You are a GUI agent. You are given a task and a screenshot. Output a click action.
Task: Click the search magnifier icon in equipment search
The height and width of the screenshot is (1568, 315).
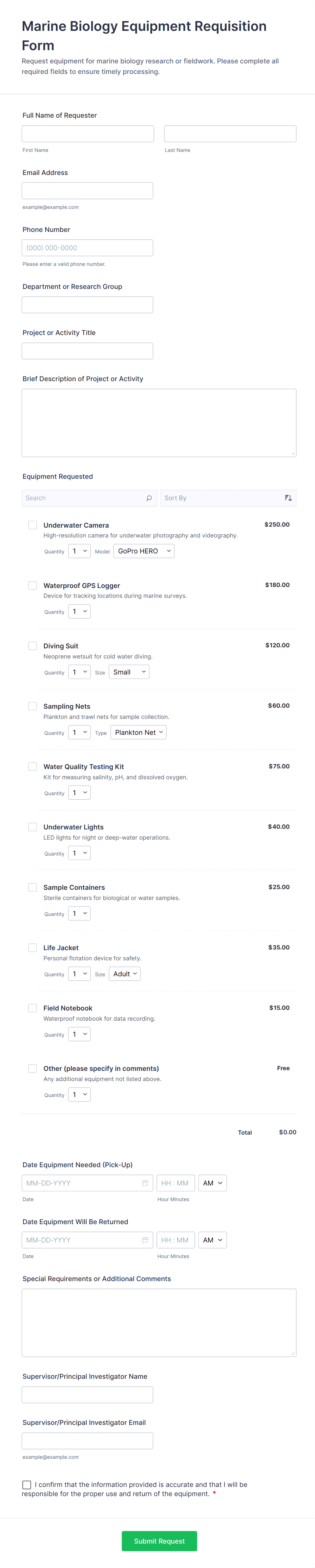click(149, 498)
